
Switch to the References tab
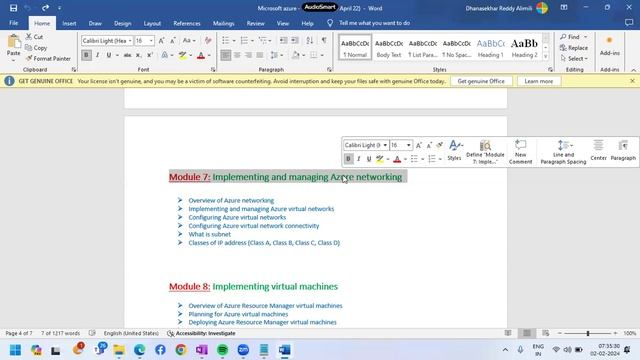pyautogui.click(x=187, y=23)
